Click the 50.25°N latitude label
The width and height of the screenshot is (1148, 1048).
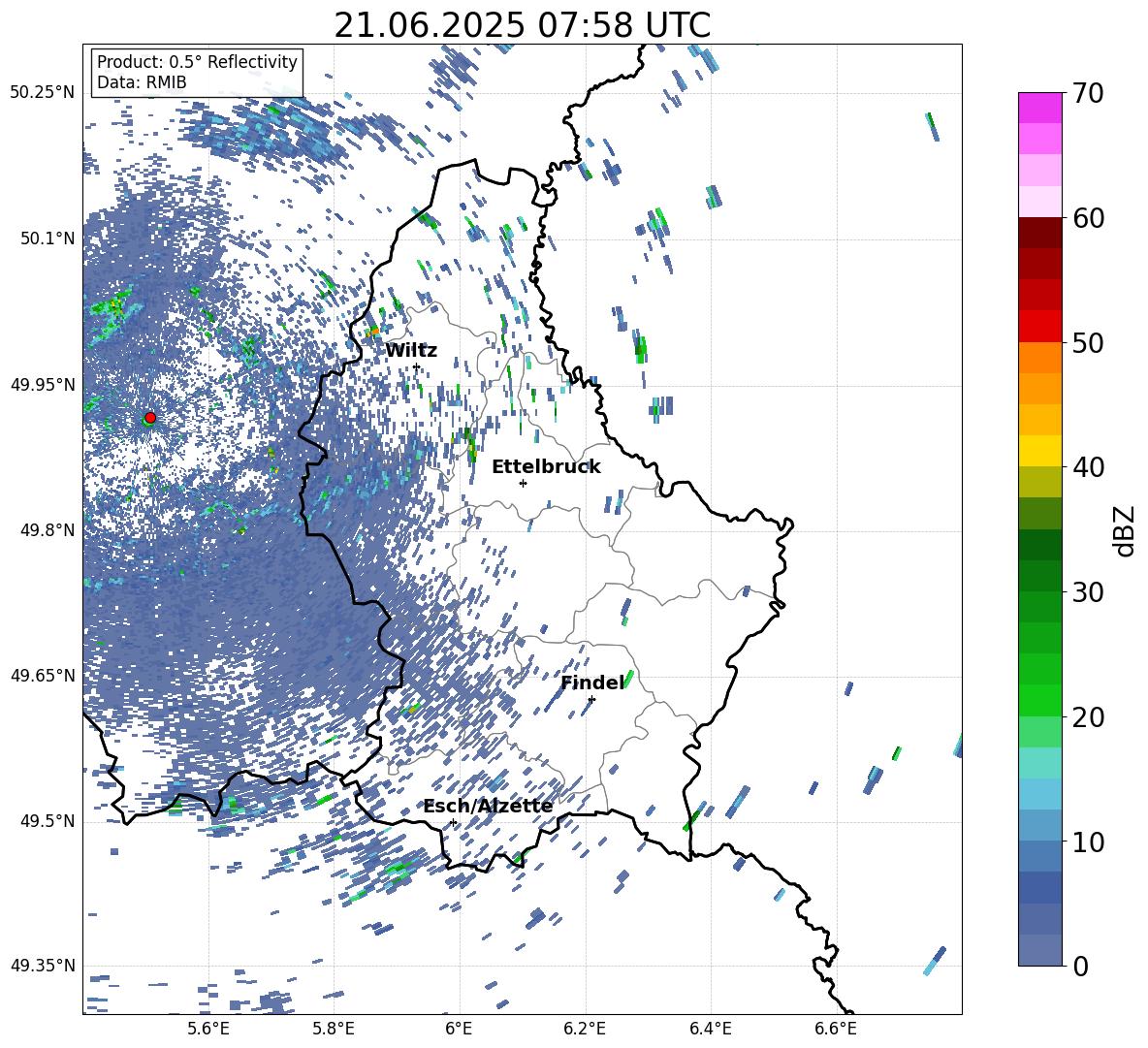(43, 93)
